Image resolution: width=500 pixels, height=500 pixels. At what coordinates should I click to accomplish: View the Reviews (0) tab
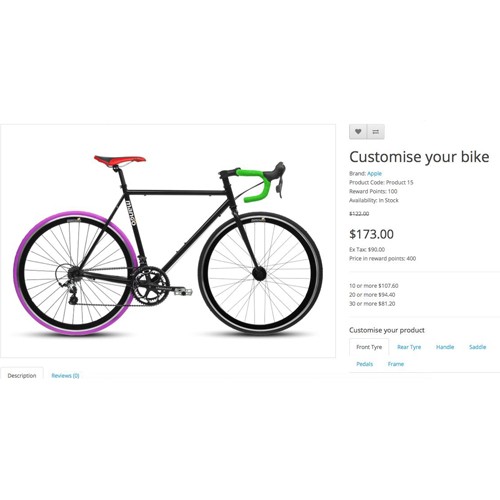click(x=65, y=376)
